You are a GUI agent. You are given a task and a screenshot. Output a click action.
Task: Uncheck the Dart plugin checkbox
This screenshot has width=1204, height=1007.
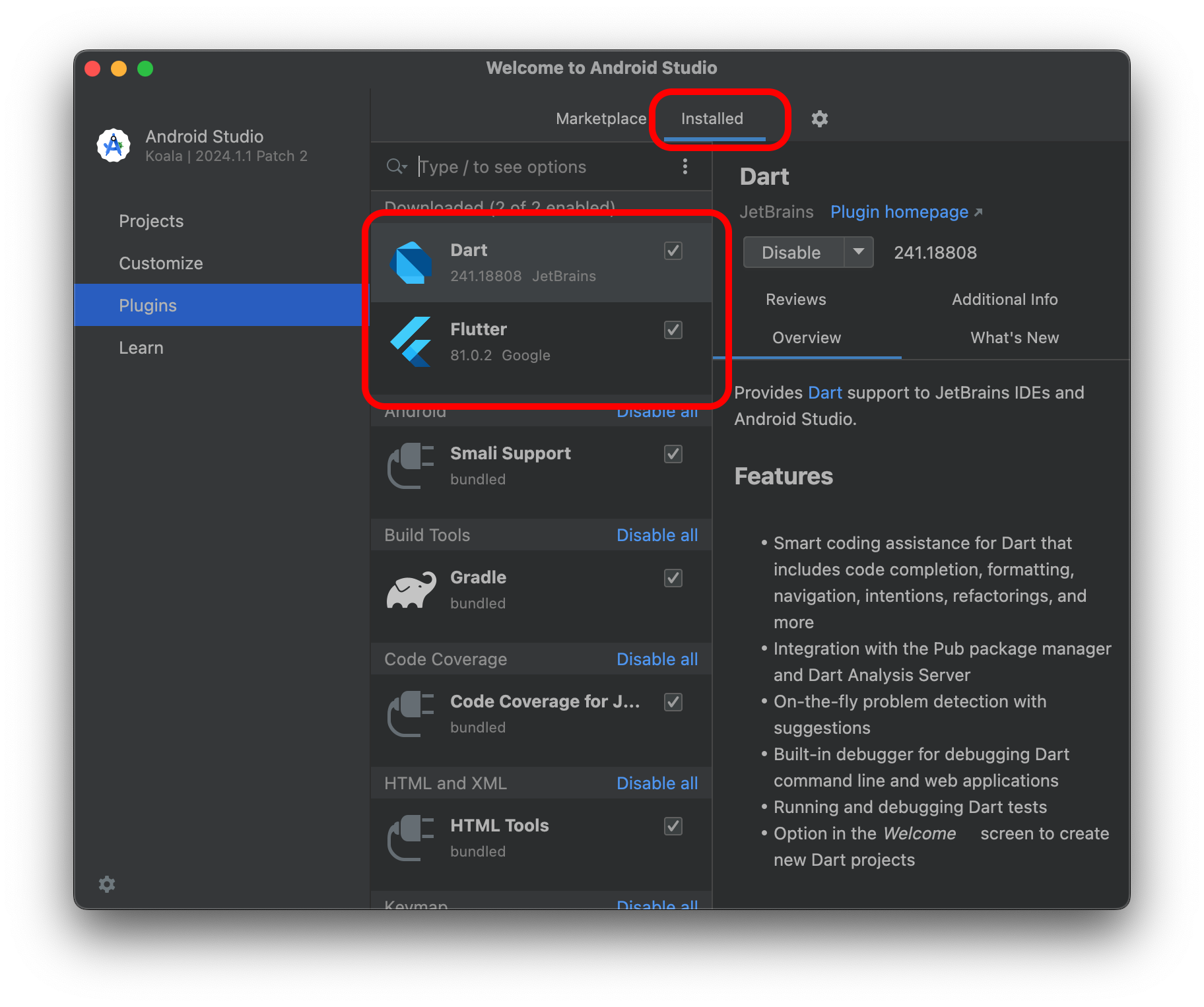click(673, 251)
